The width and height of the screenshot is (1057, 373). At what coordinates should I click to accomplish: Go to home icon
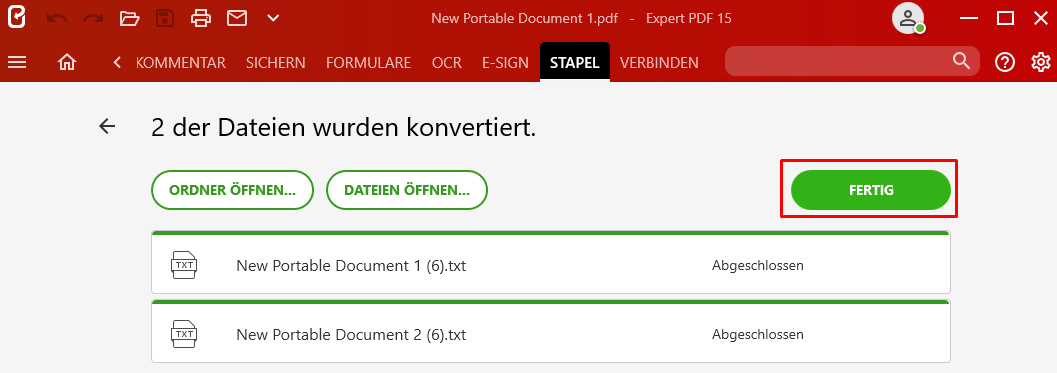[x=67, y=63]
